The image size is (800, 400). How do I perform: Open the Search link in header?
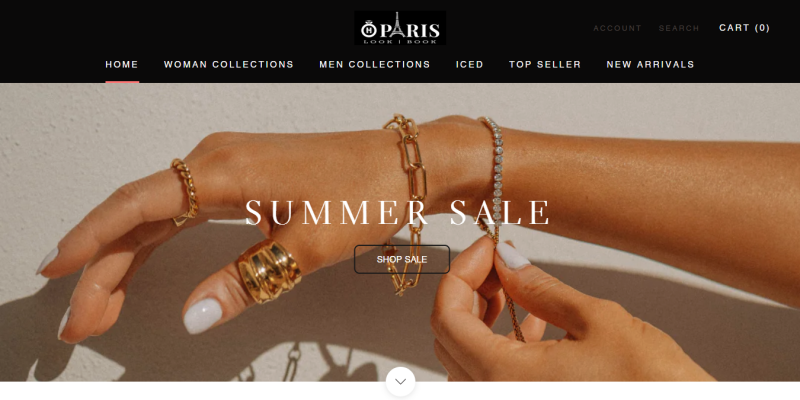pyautogui.click(x=679, y=28)
